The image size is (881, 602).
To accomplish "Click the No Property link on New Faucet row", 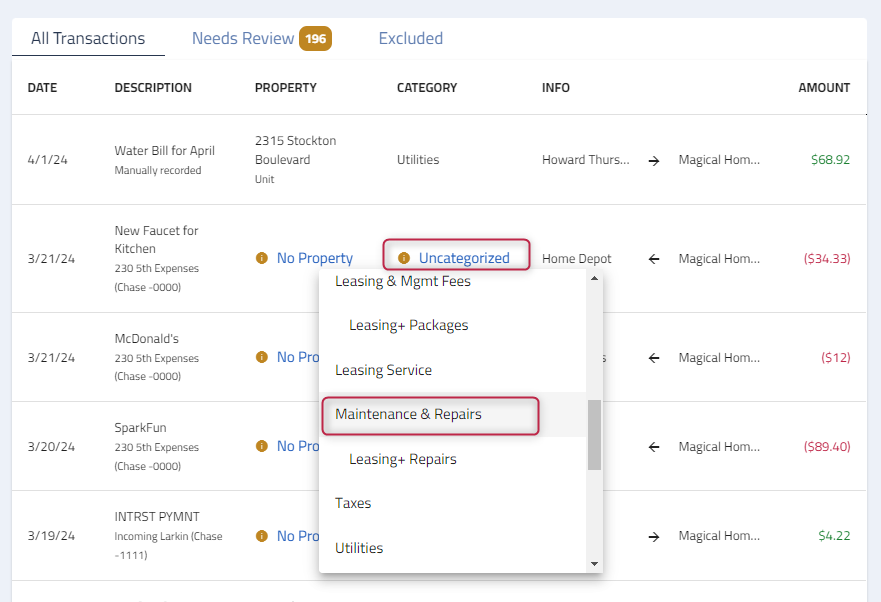I will click(313, 258).
